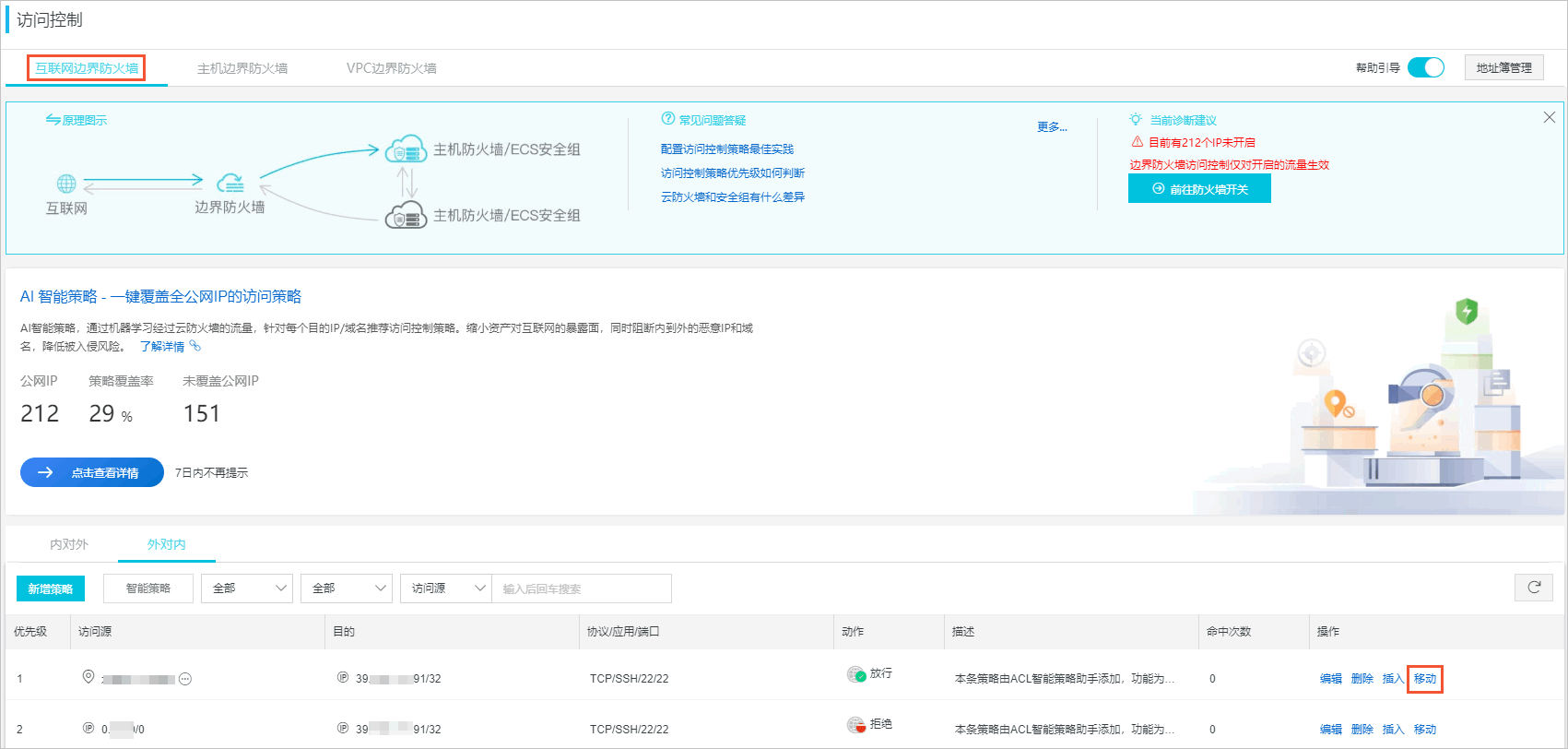Click the location pin icon in row 1
Image resolution: width=1568 pixels, height=749 pixels.
point(88,677)
